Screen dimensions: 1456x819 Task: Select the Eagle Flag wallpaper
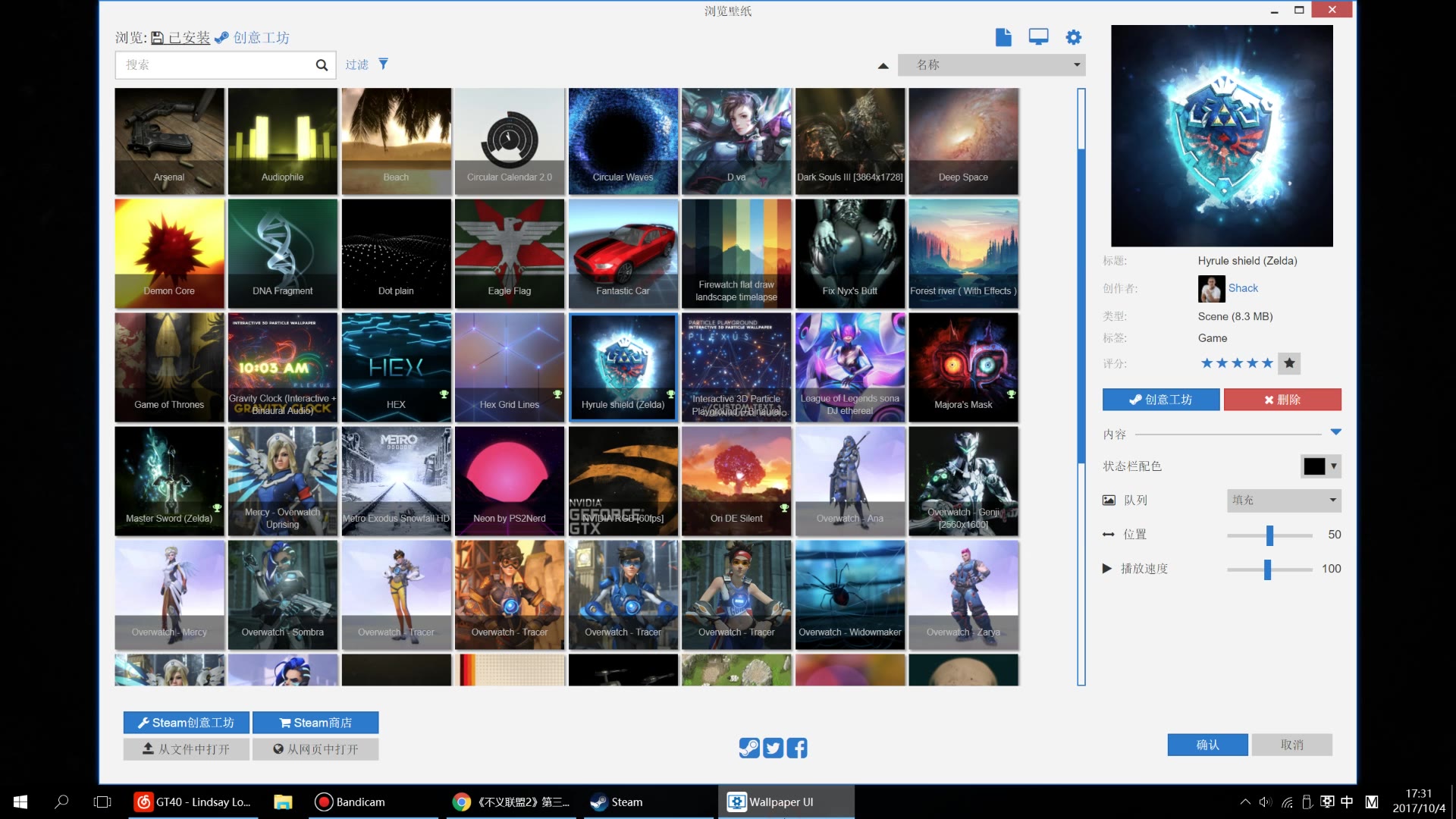coord(510,253)
